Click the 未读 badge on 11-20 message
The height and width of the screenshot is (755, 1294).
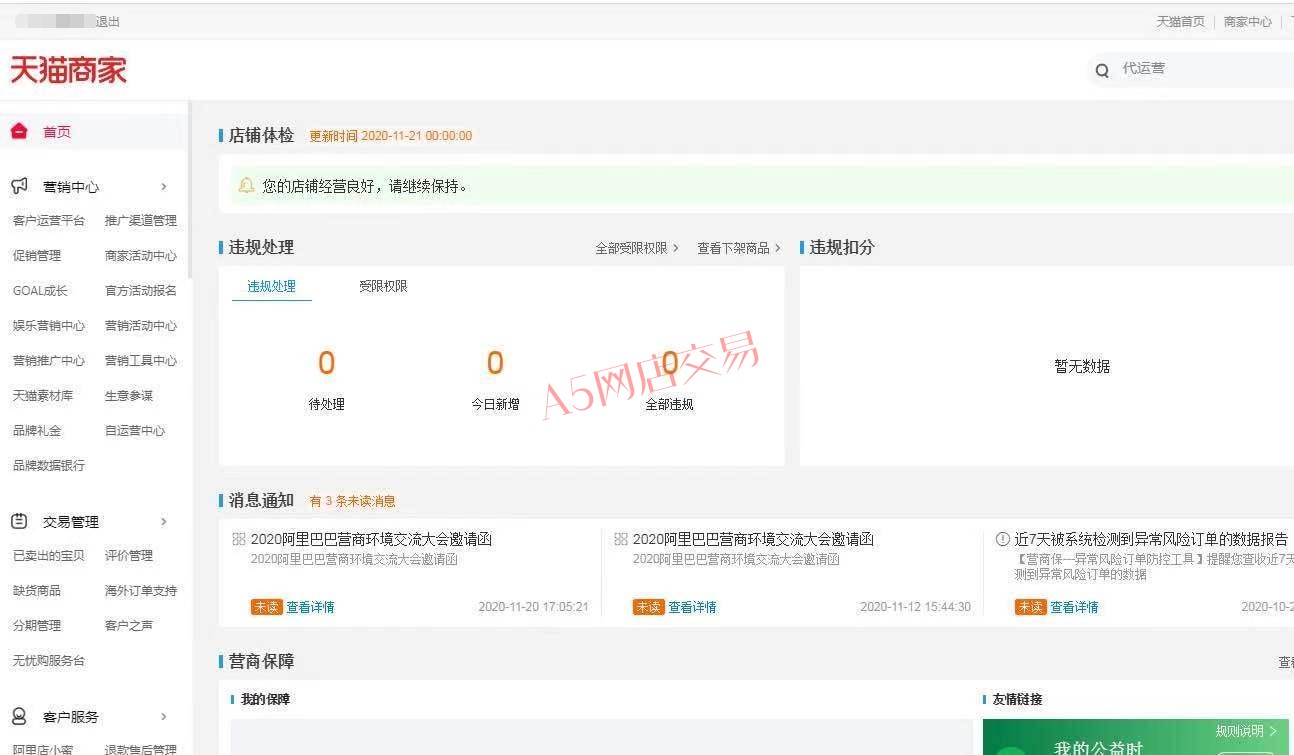266,607
